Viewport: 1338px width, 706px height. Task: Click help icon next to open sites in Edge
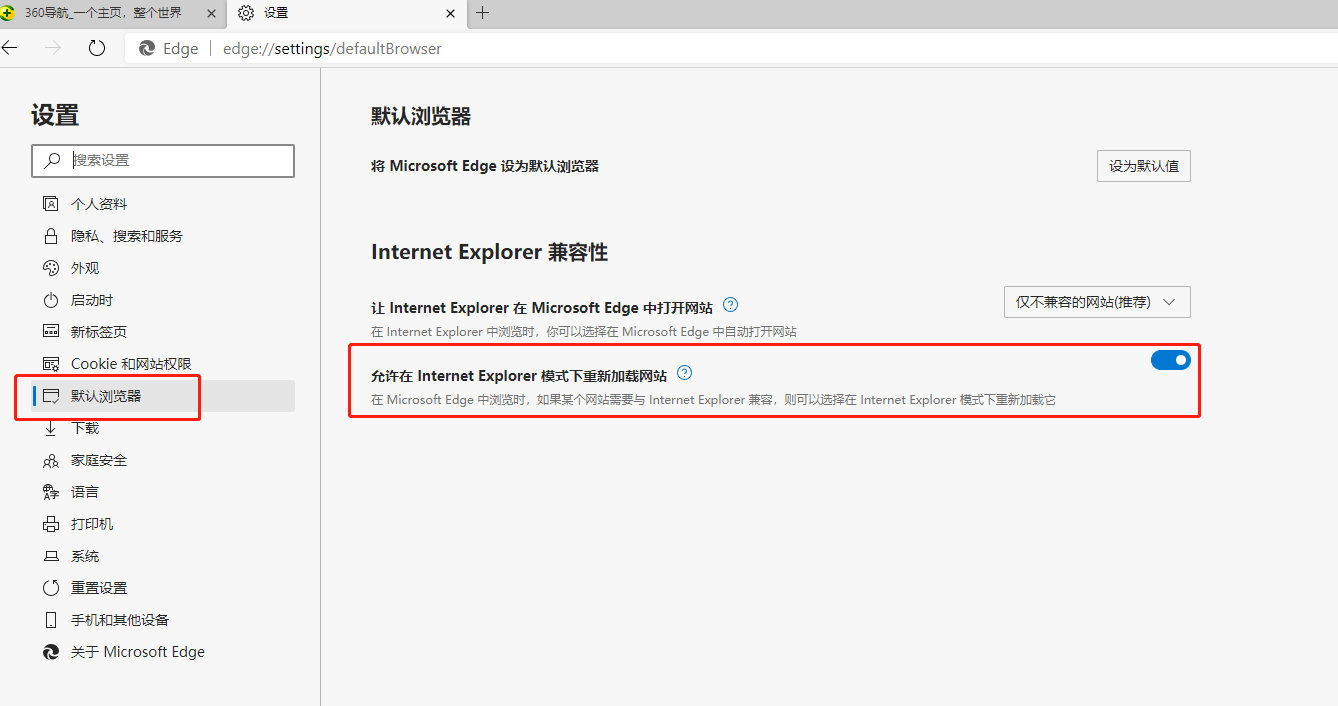[x=730, y=305]
